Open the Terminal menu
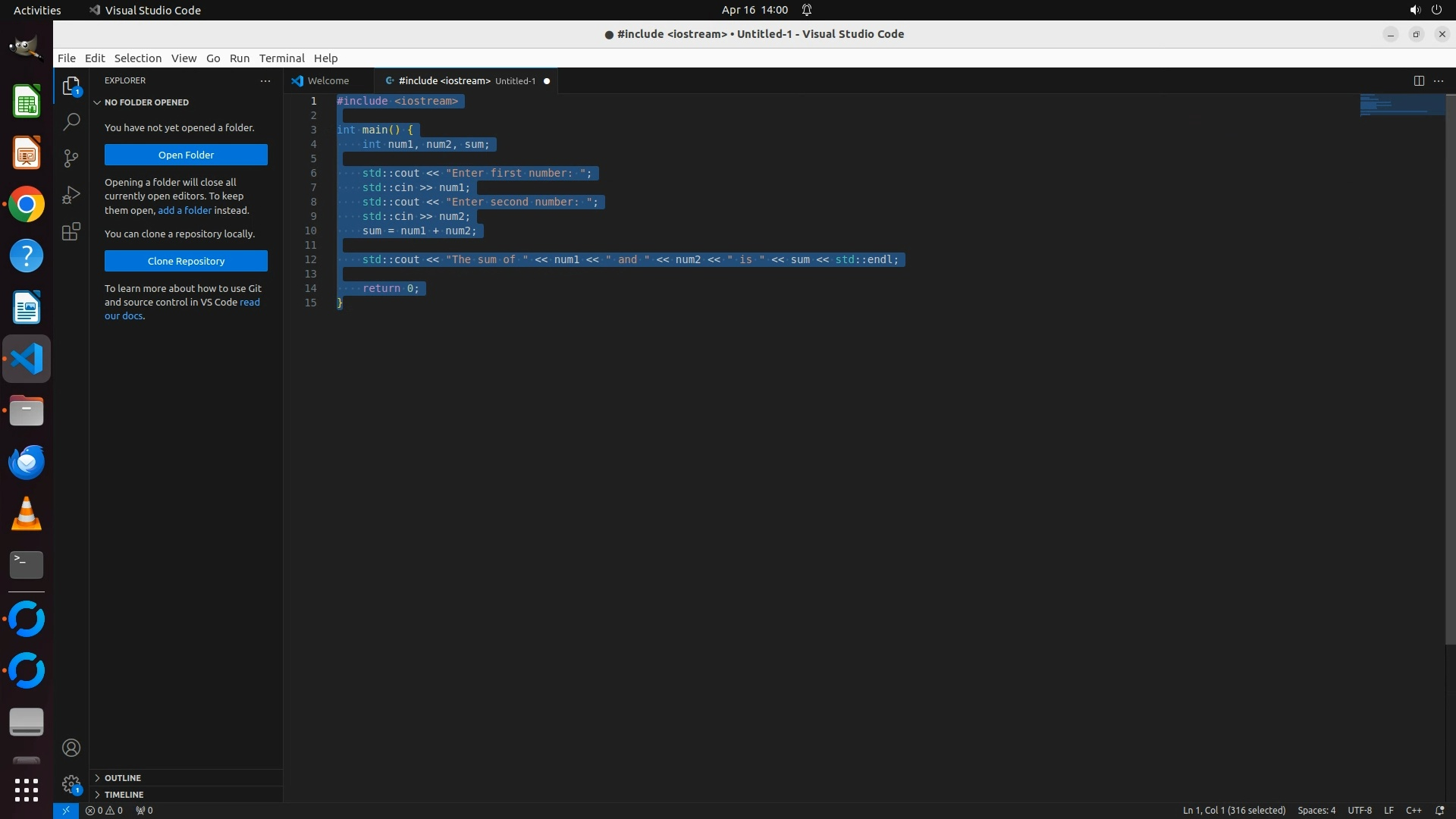Image resolution: width=1456 pixels, height=819 pixels. [x=281, y=58]
